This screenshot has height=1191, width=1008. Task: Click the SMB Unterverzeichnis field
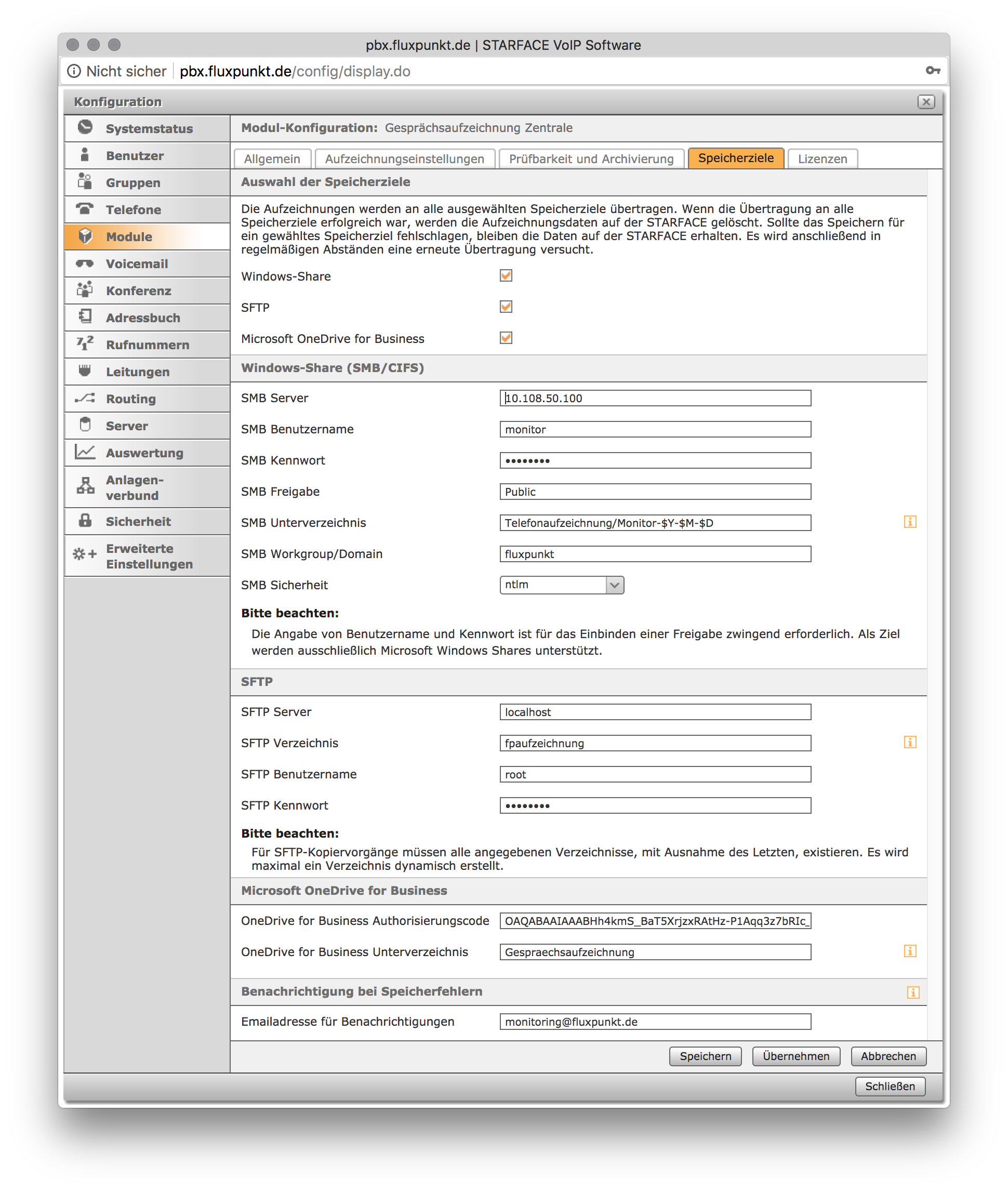click(655, 523)
